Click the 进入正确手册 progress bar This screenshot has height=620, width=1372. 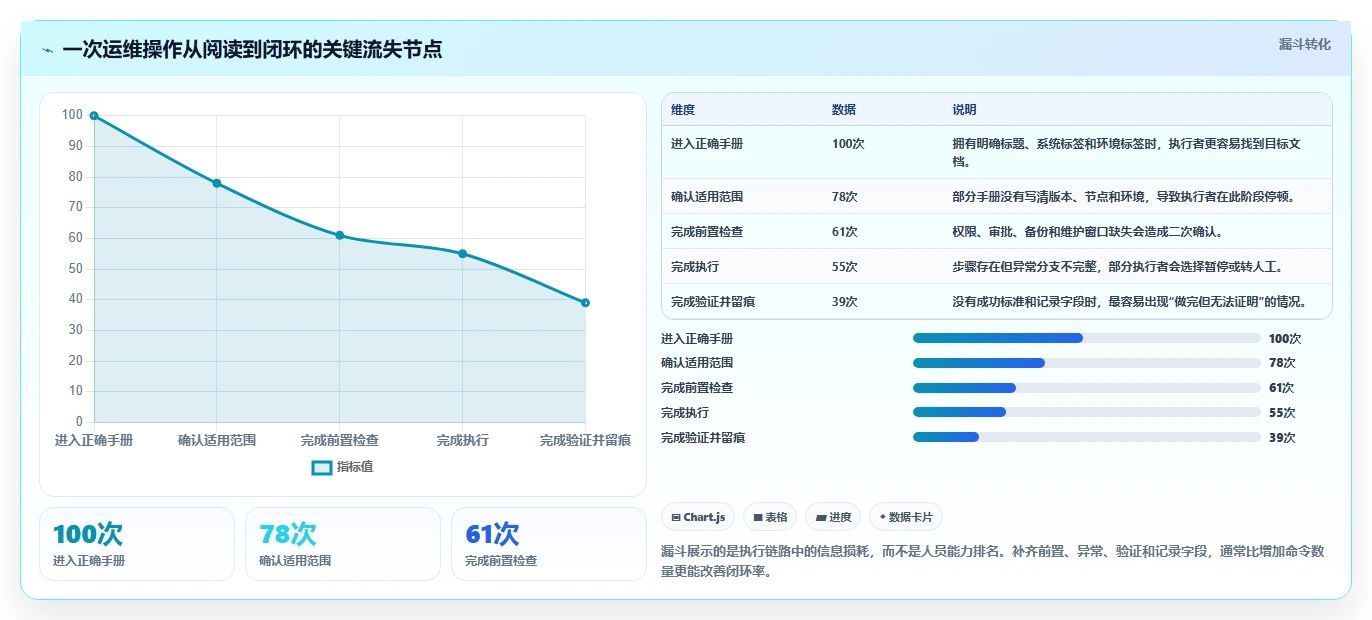1087,338
